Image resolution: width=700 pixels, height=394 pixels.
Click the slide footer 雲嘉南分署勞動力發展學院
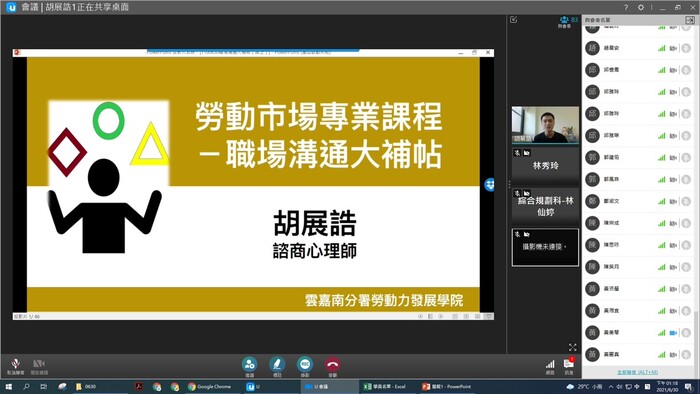click(x=384, y=300)
